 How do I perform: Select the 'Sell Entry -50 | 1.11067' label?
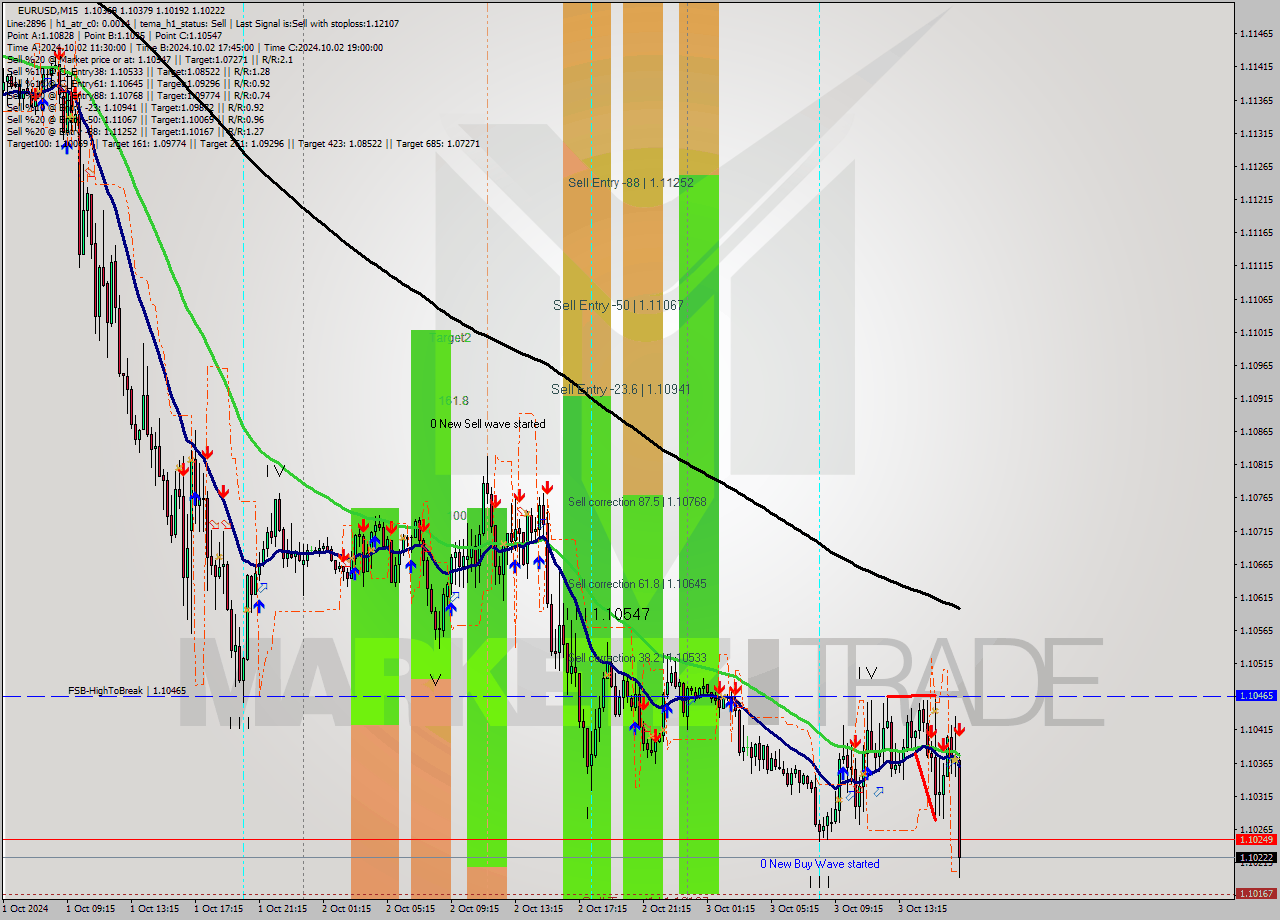tap(618, 305)
